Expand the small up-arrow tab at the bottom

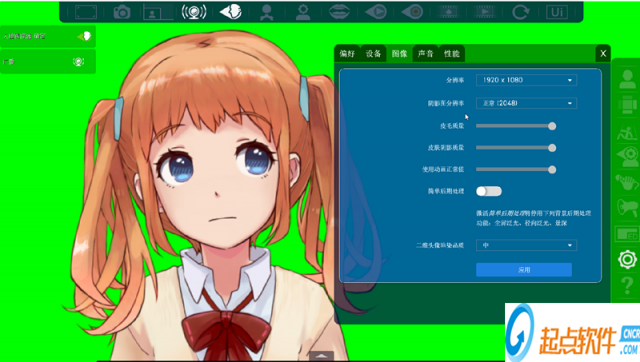[321, 356]
